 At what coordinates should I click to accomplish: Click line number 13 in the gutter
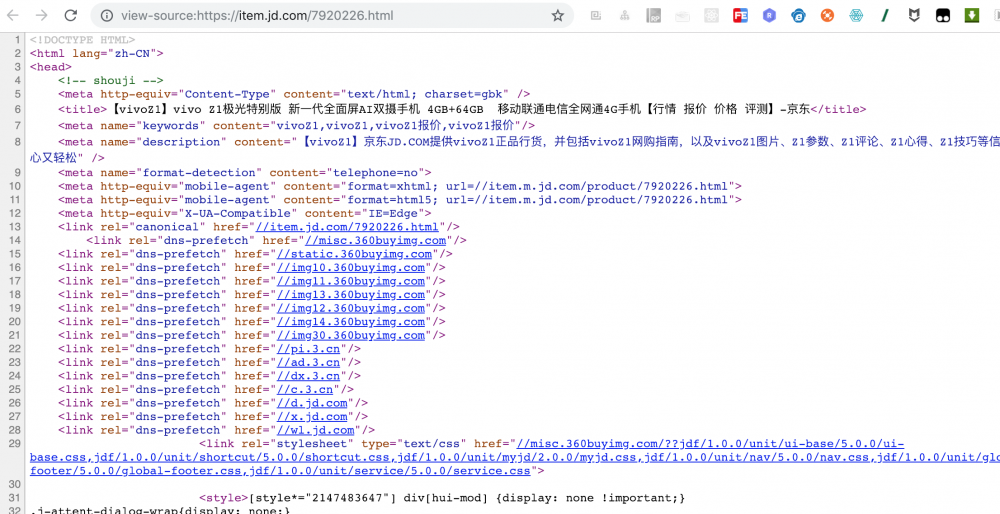coord(15,227)
